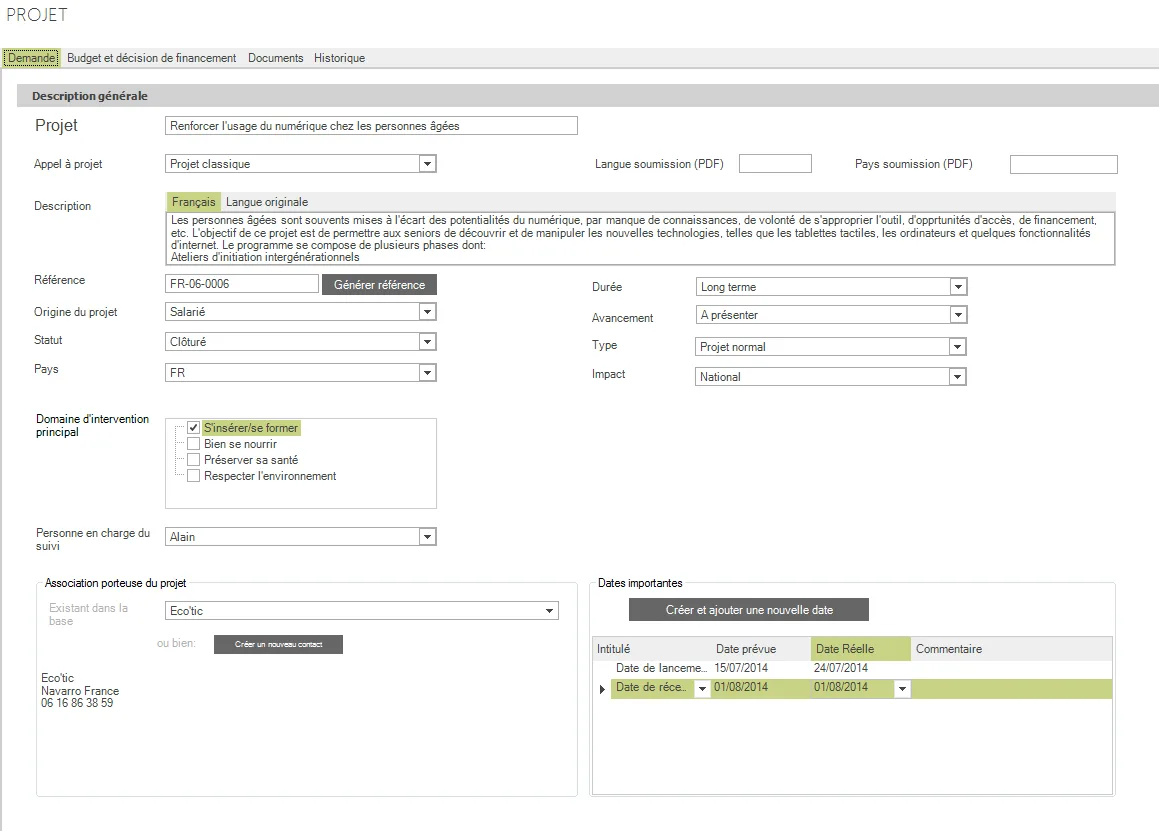Switch to Budget et décision de financement tab
1159x831 pixels.
152,58
